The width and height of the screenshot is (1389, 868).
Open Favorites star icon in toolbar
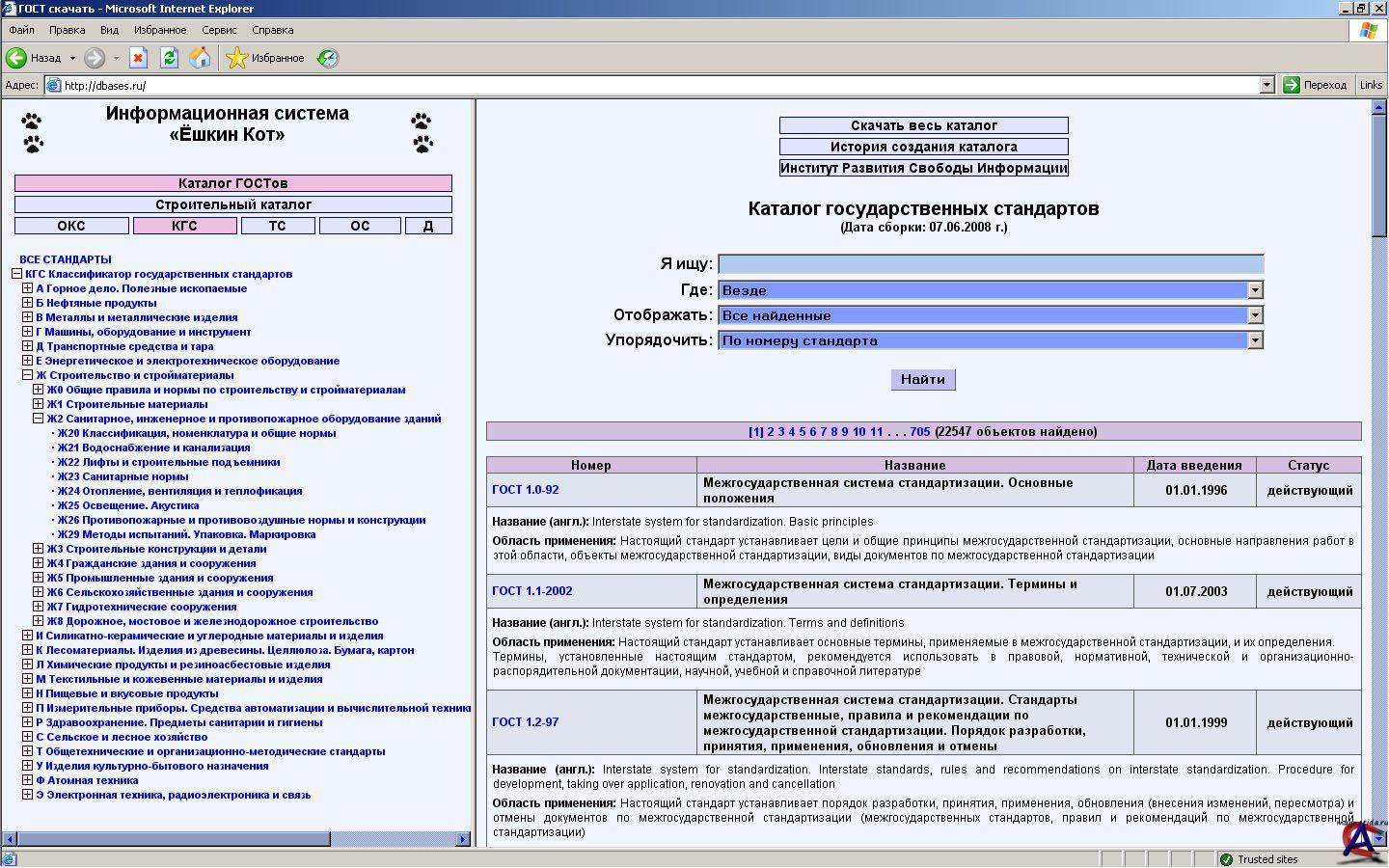[237, 58]
